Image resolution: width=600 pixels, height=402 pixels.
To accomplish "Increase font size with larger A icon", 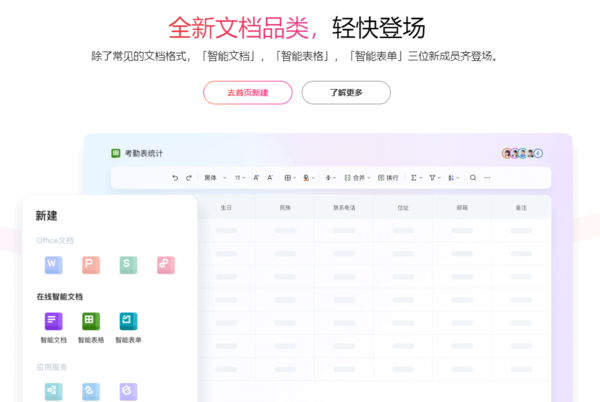I will tap(256, 178).
